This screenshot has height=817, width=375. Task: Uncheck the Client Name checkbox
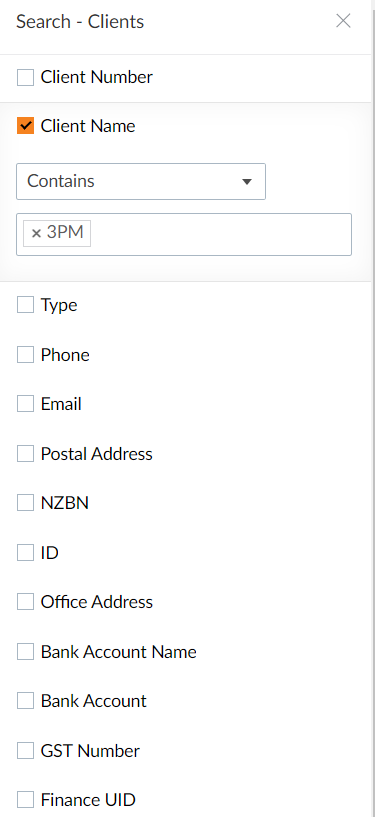[x=25, y=126]
